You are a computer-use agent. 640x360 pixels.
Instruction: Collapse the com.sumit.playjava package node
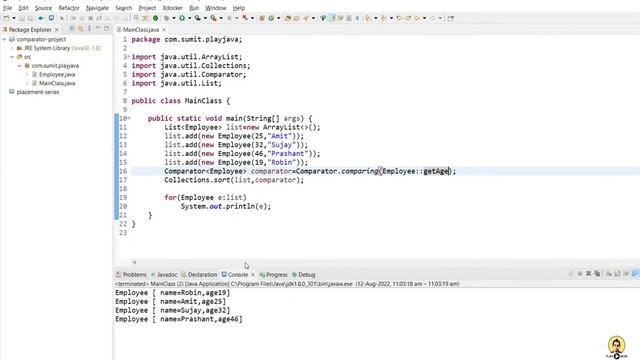click(20, 66)
